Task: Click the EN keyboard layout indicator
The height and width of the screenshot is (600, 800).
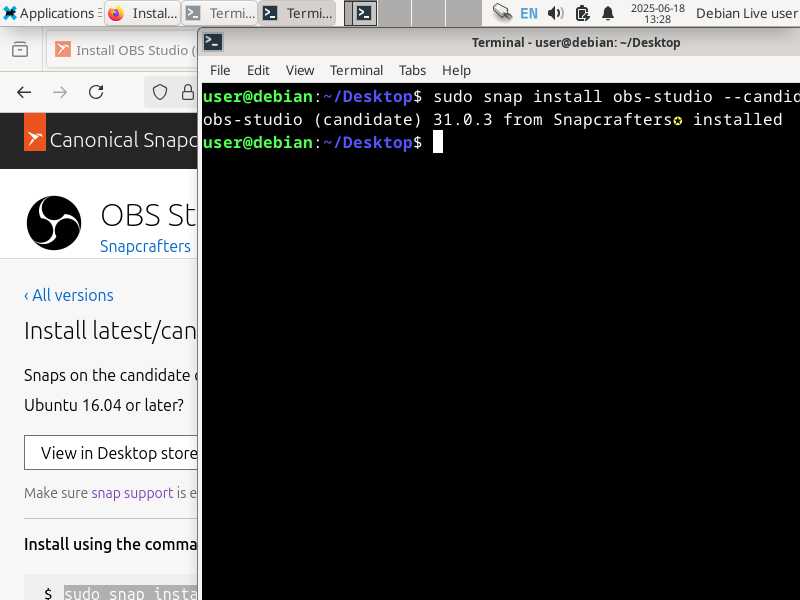Action: coord(529,13)
